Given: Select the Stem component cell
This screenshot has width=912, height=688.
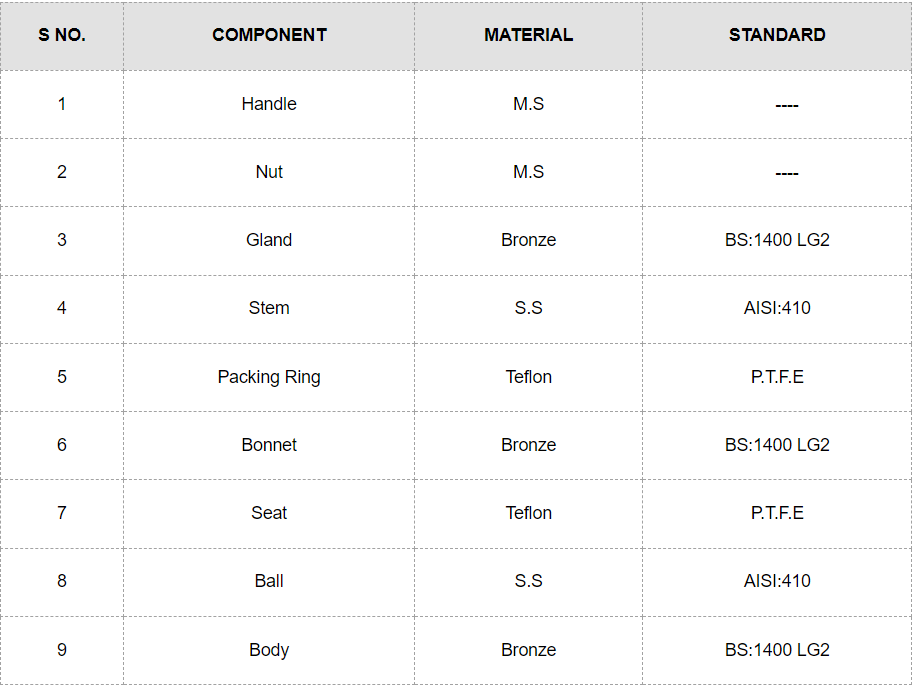Looking at the screenshot, I should [x=269, y=308].
